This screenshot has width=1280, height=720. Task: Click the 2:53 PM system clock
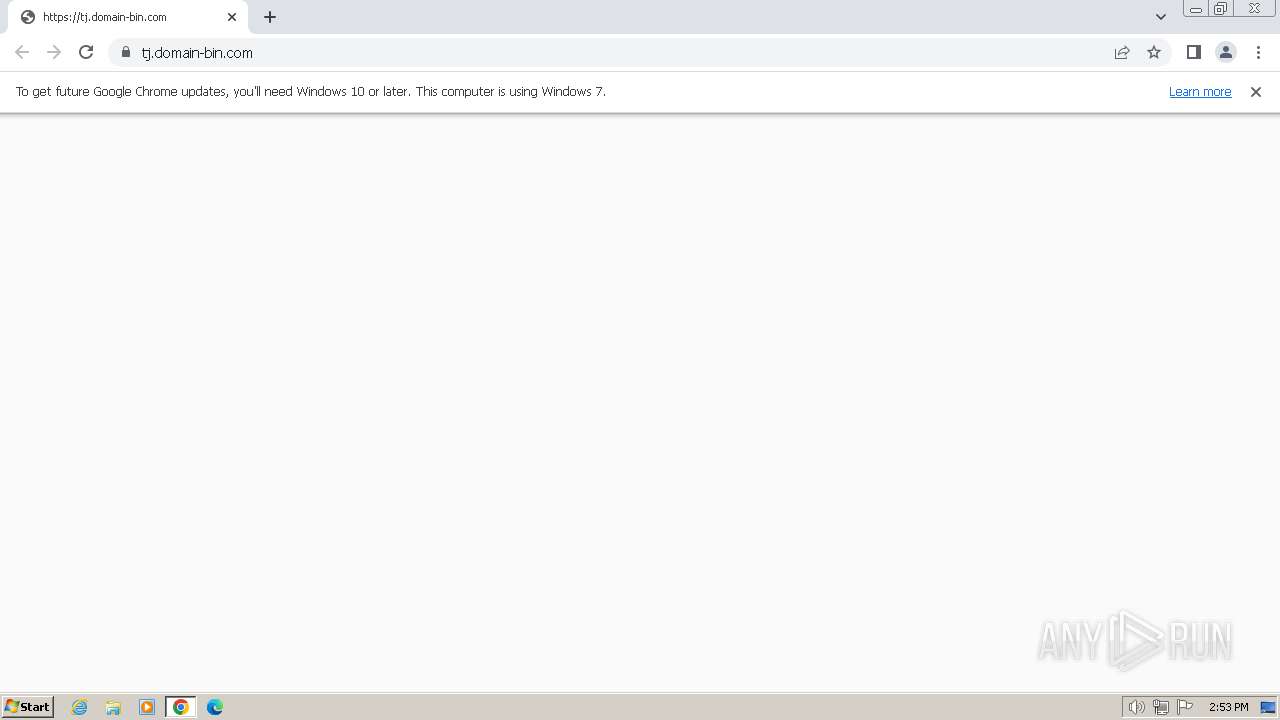[1228, 707]
